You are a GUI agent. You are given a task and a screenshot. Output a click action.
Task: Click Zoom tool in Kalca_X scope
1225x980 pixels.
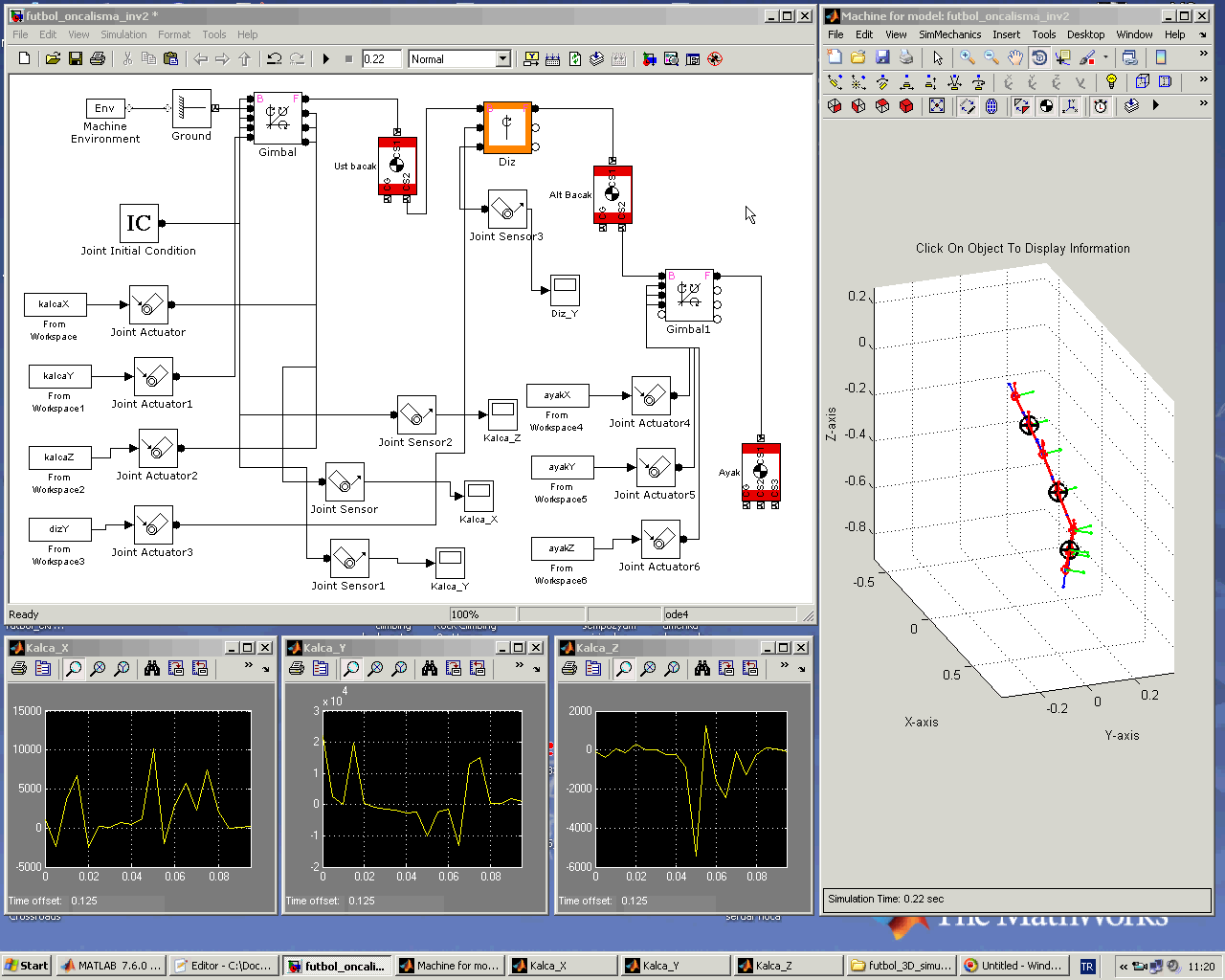[x=74, y=668]
